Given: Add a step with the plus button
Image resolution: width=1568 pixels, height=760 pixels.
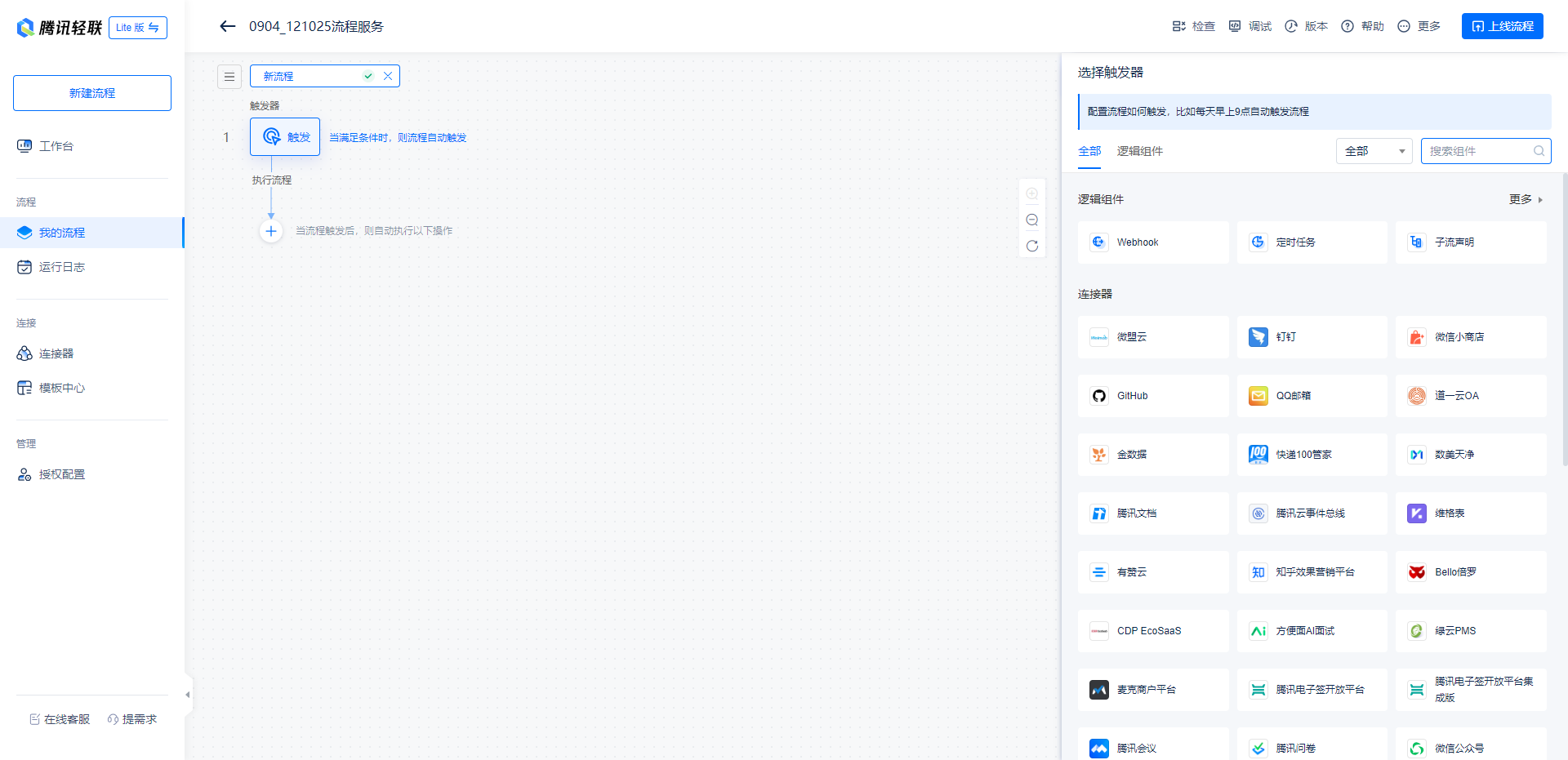Looking at the screenshot, I should coord(271,231).
